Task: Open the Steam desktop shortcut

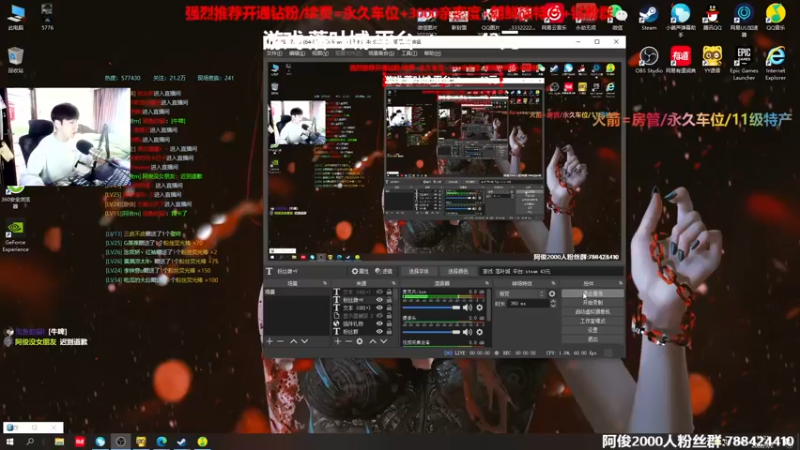Action: pos(648,16)
